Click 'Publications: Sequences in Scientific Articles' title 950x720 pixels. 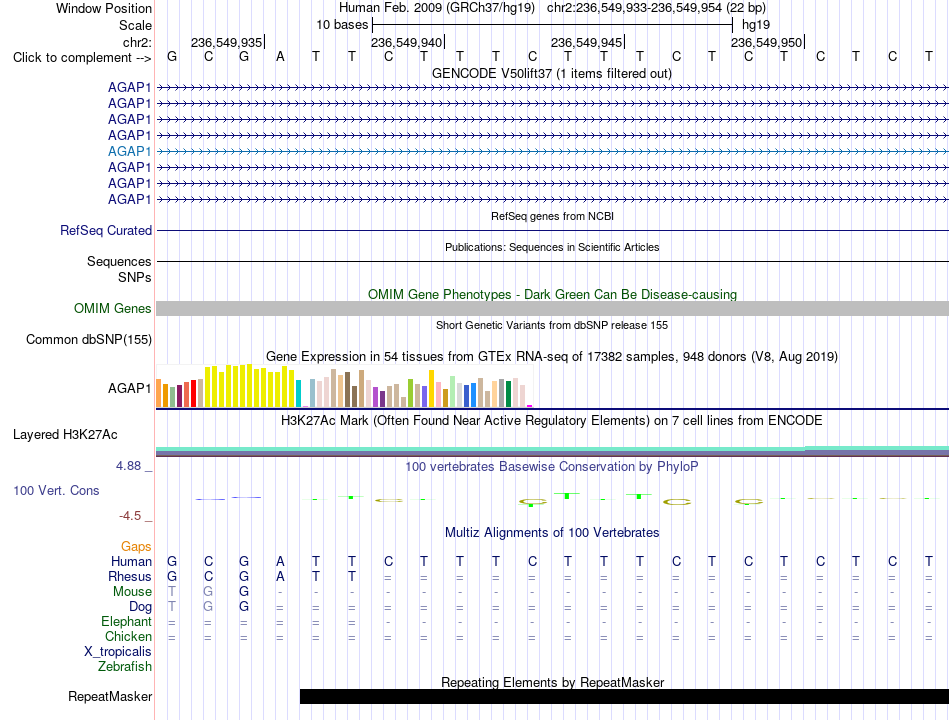552,247
